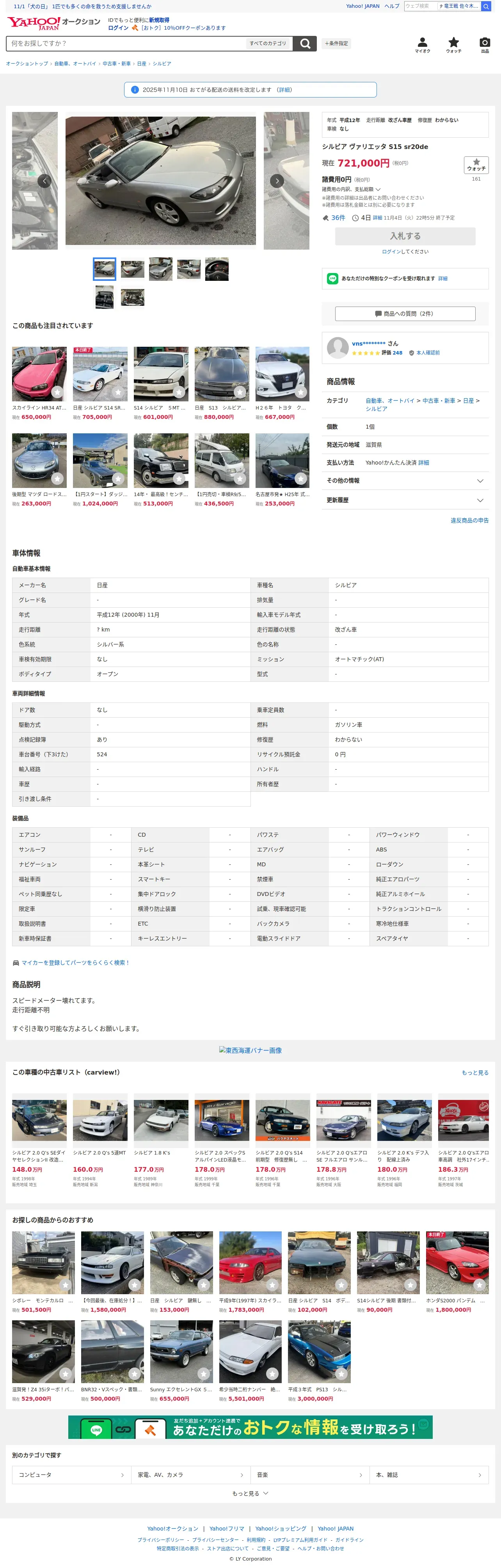Open My Auction (マイオク) icon

tap(423, 44)
